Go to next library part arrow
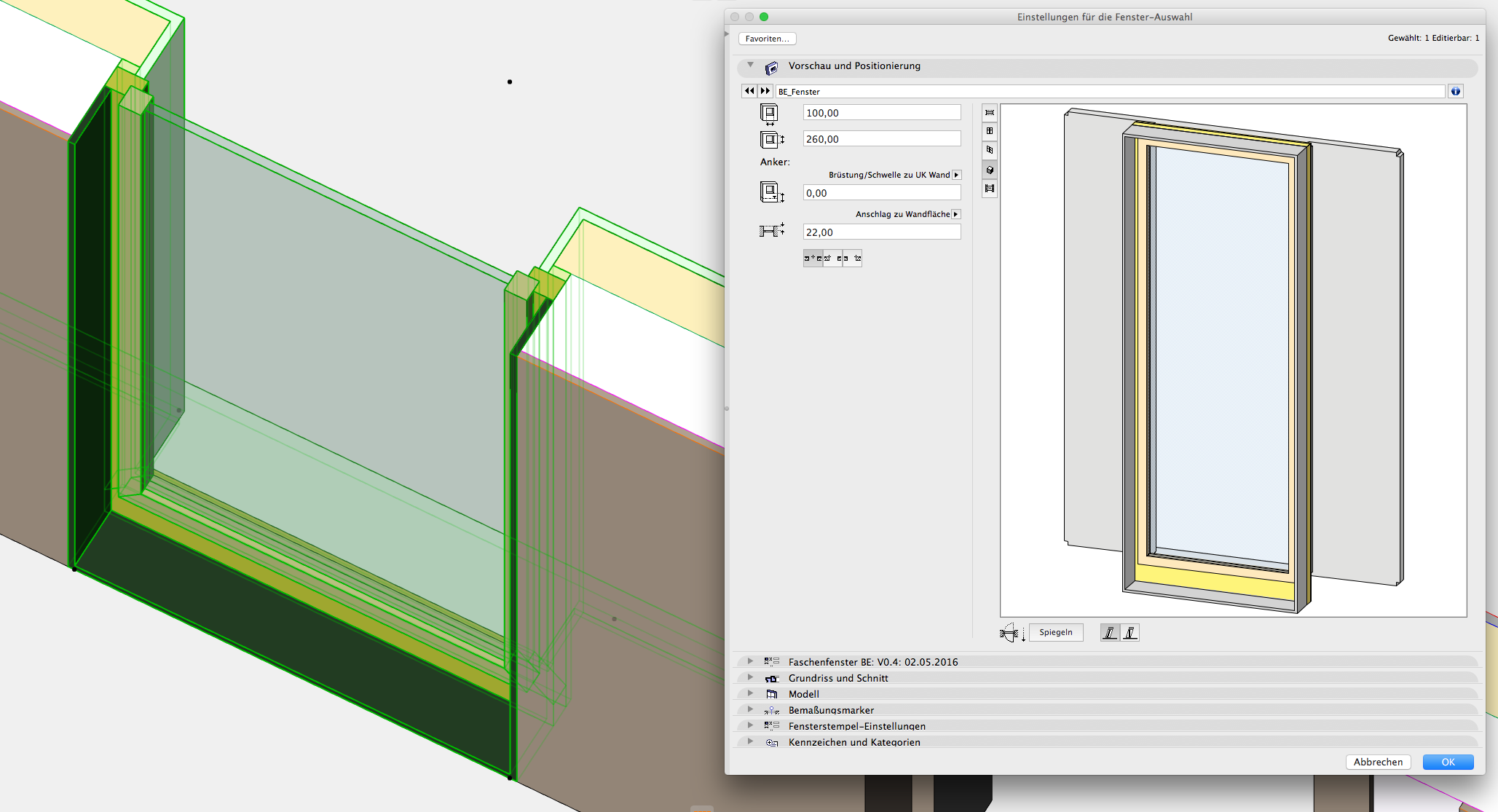The image size is (1498, 812). [x=765, y=91]
